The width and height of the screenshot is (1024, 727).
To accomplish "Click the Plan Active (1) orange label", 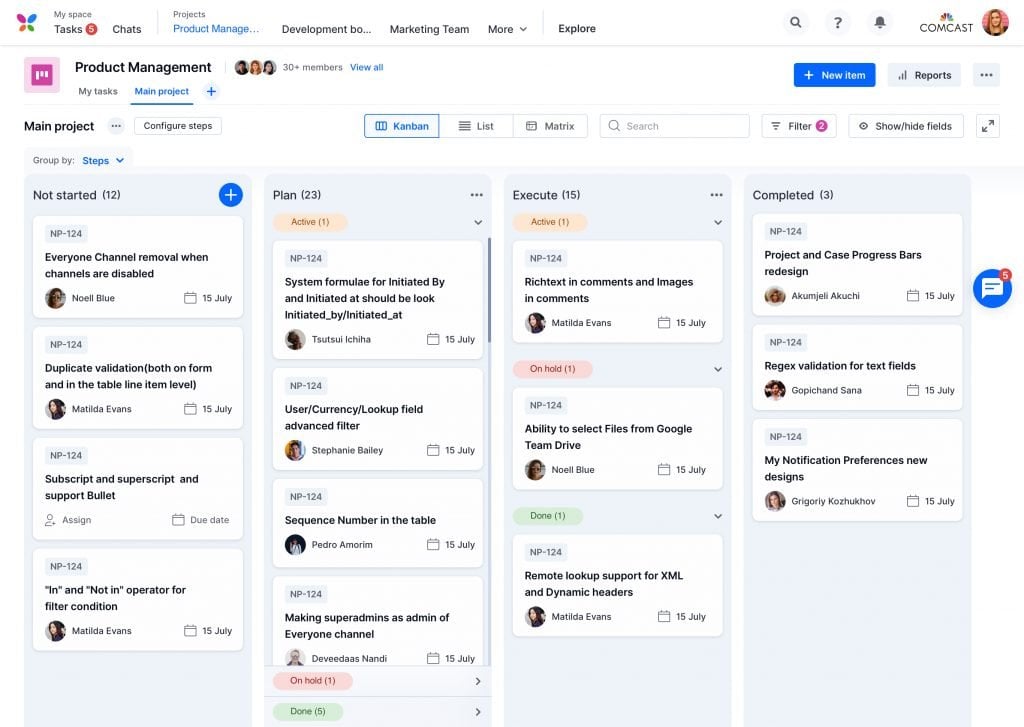I will click(310, 222).
